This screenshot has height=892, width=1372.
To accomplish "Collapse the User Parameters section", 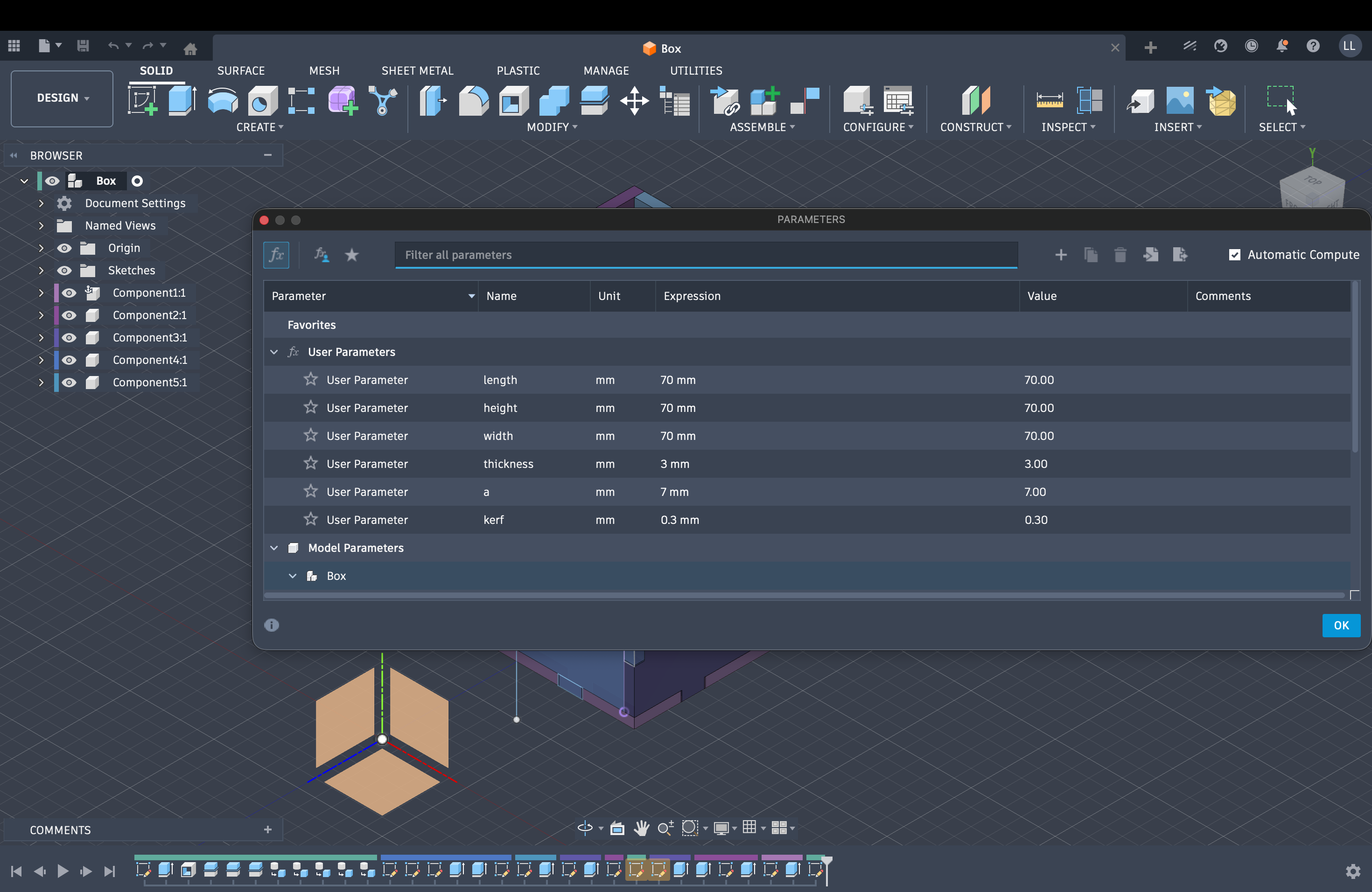I will point(274,351).
